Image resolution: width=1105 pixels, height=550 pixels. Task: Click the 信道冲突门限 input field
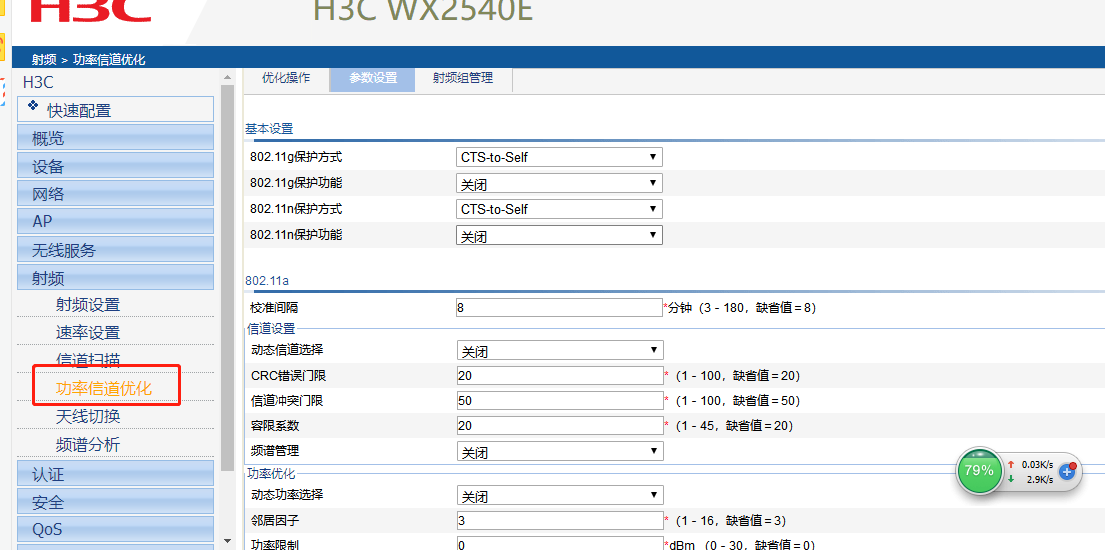click(559, 401)
